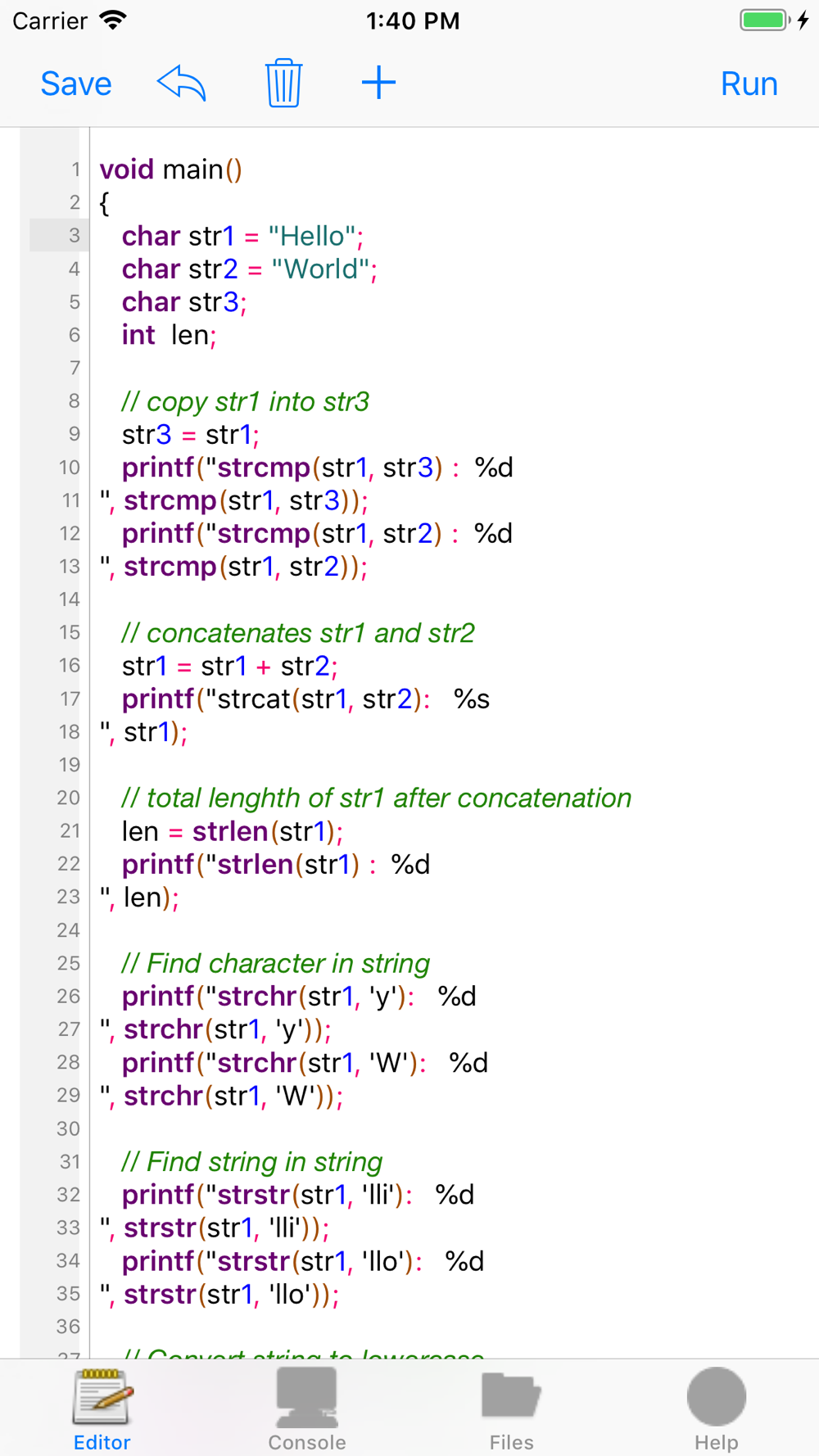The image size is (819, 1456).
Task: Place cursor at str1 = str1 + str2 line
Action: tap(229, 667)
